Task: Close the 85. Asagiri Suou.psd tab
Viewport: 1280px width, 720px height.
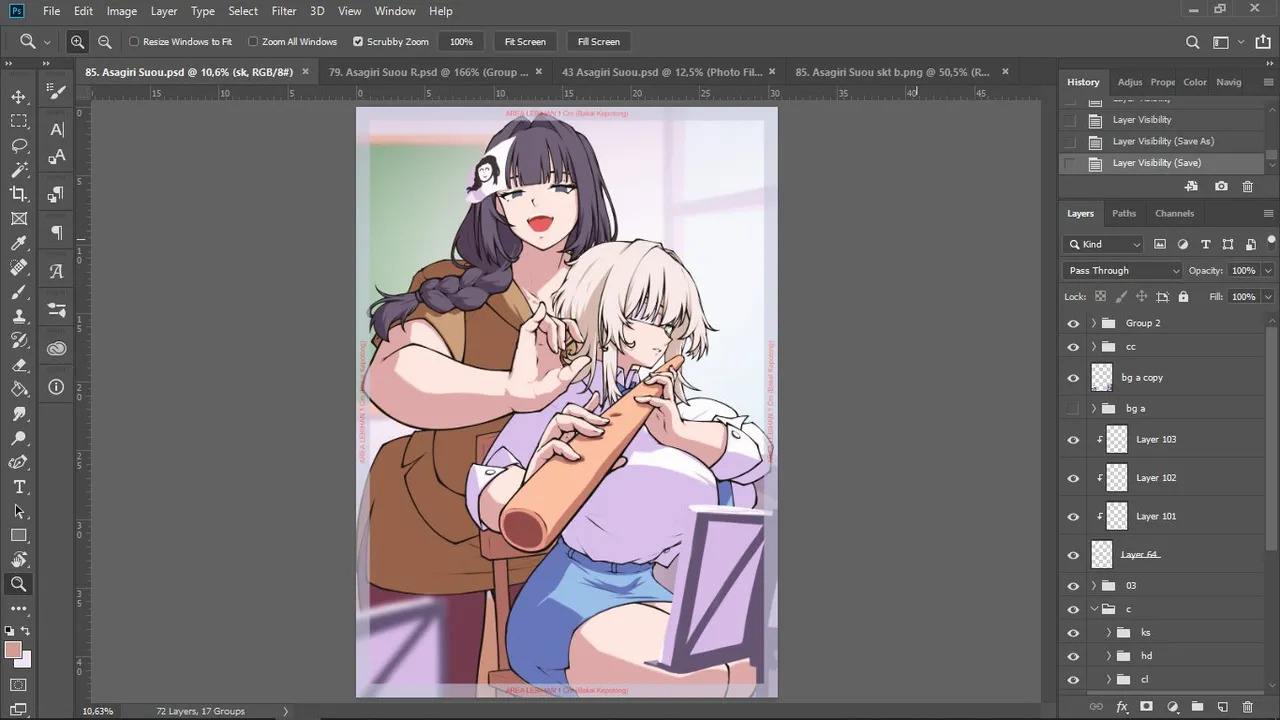Action: 305,72
